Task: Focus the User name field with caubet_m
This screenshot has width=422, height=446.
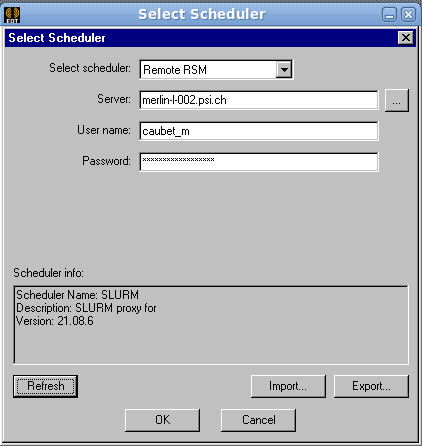Action: click(259, 131)
